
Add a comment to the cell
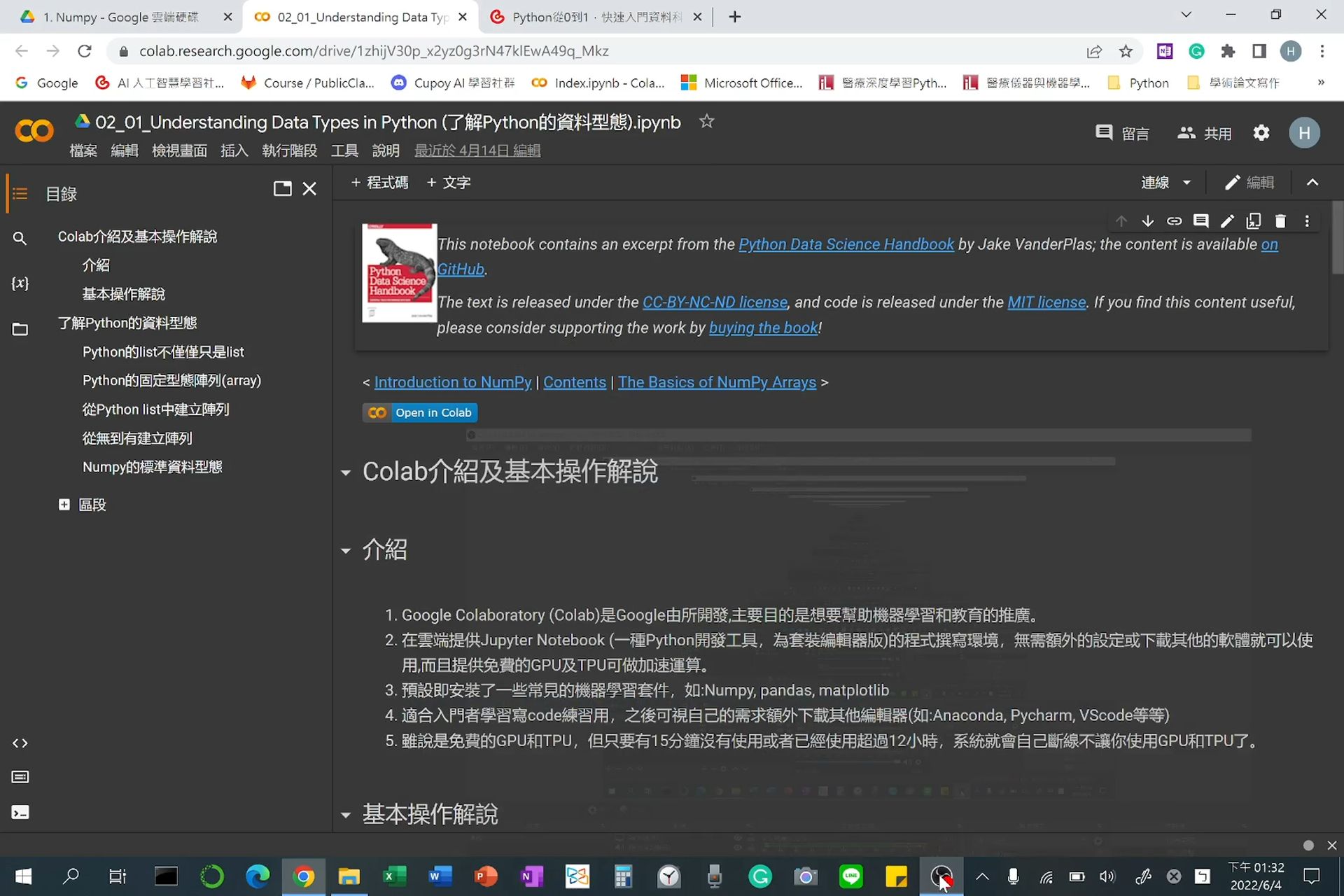point(1201,220)
